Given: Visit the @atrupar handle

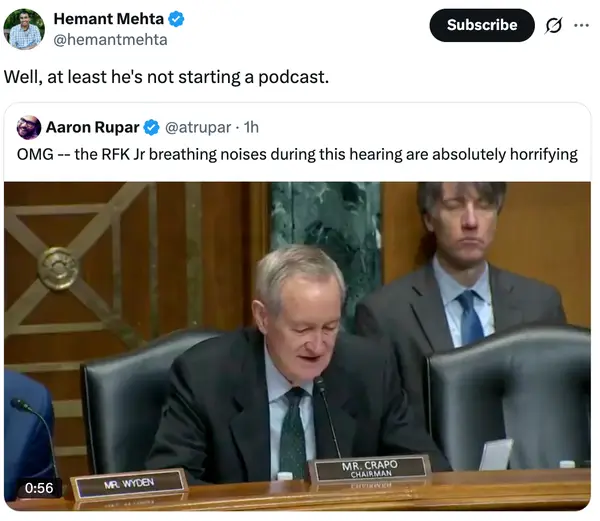Looking at the screenshot, I should point(198,127).
